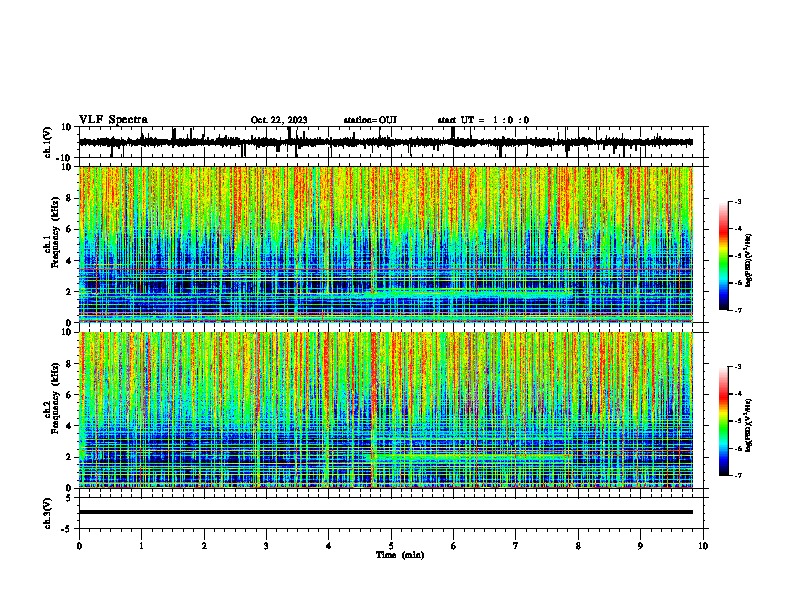The image size is (792, 612).
Task: Click the "Time (min)" x-axis label
Action: click(400, 555)
